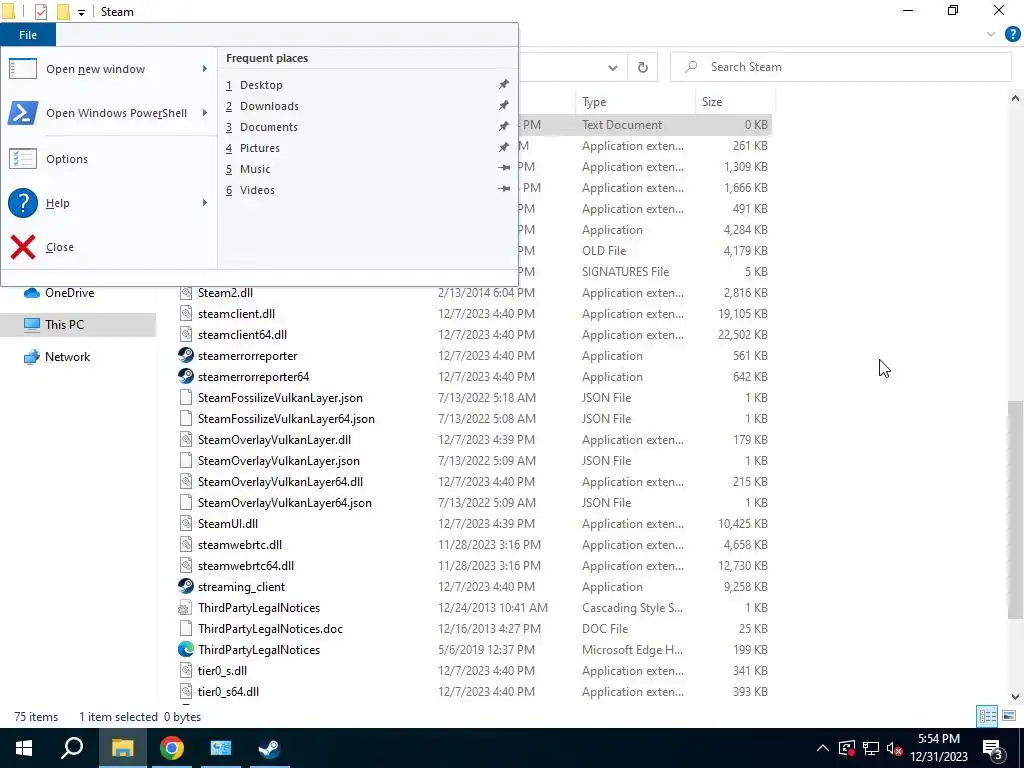Click the Edge icon of ThirdPartyLegalNotices HTML
1024x768 pixels.
tap(185, 649)
